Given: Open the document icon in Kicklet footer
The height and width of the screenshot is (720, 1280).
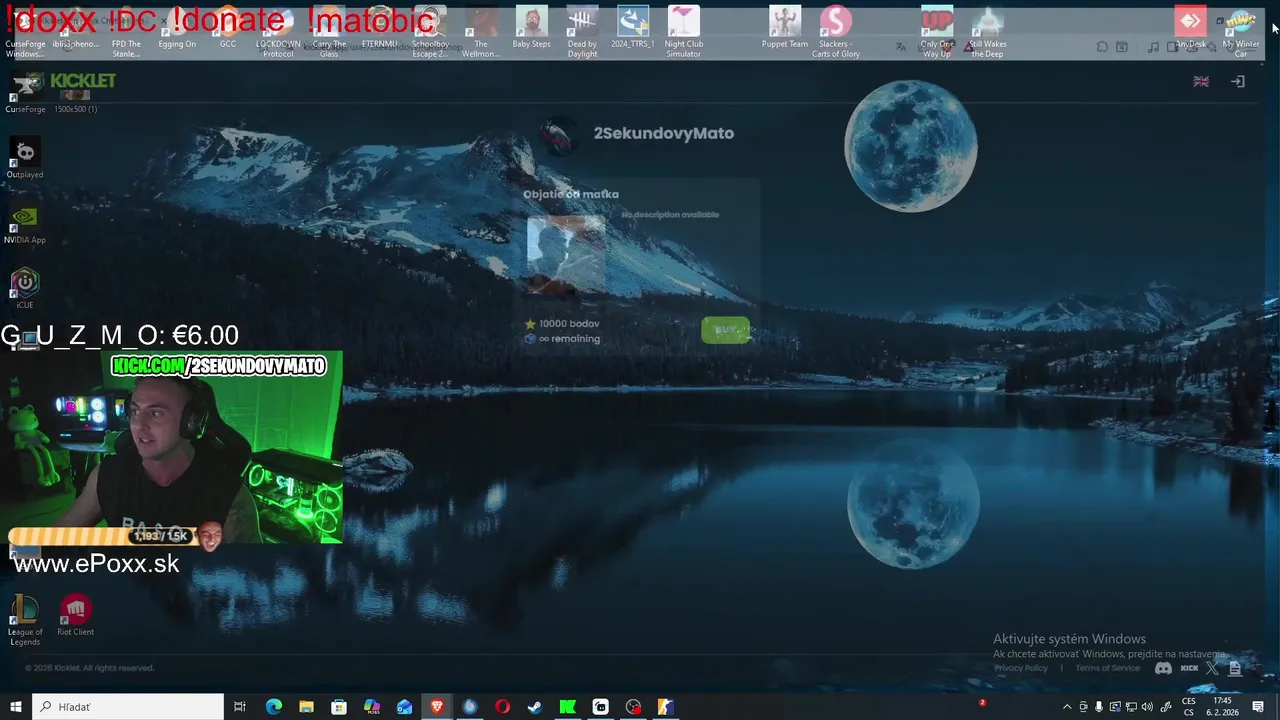Looking at the screenshot, I should pyautogui.click(x=1235, y=668).
